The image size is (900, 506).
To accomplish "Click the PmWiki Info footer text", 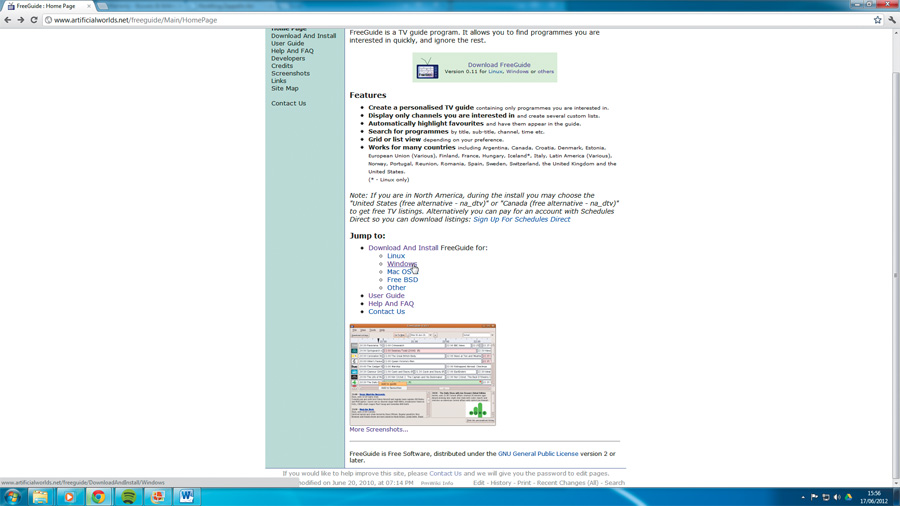I will tap(437, 483).
